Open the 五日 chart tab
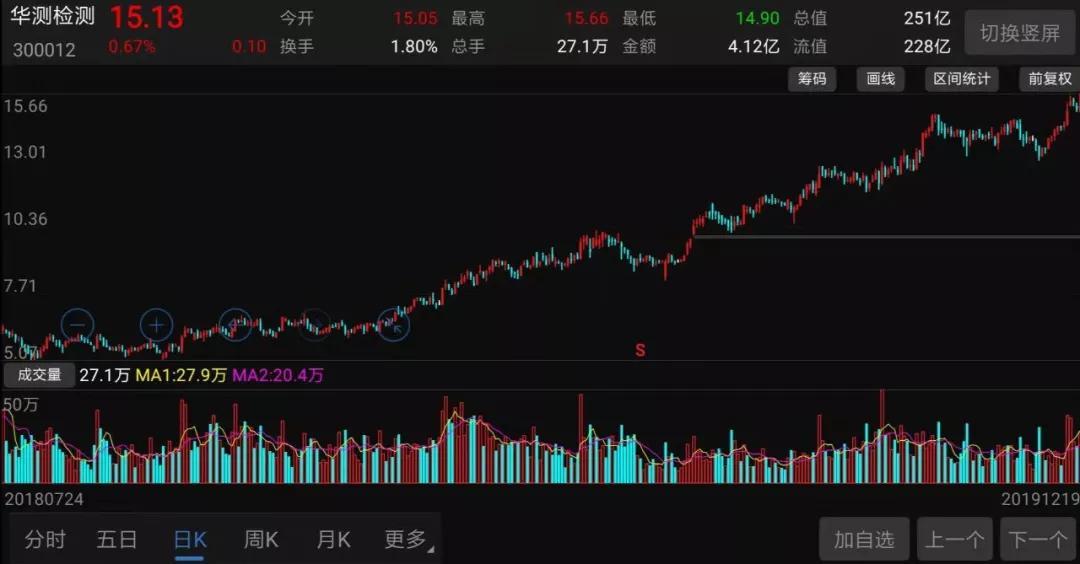The width and height of the screenshot is (1080, 564). (x=117, y=540)
